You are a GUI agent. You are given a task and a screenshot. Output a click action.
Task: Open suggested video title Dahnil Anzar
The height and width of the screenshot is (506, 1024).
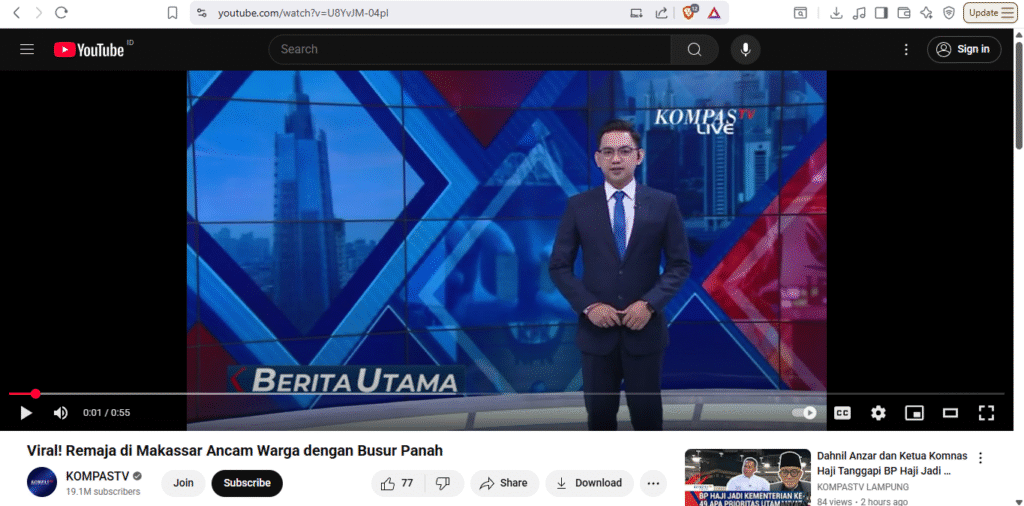coord(892,464)
